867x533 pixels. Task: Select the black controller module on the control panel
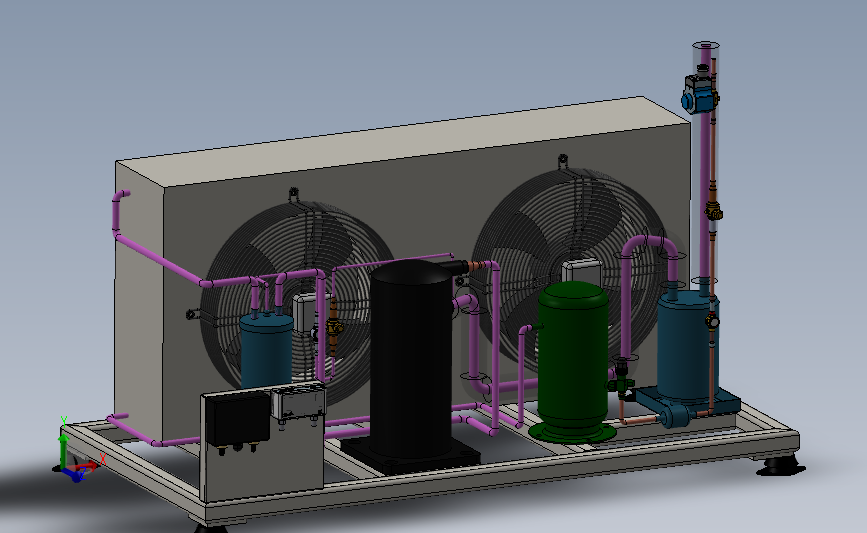(x=238, y=419)
